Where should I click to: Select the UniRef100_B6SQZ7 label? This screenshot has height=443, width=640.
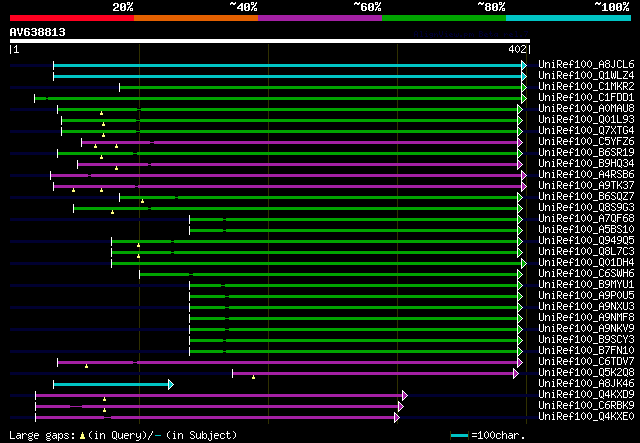pyautogui.click(x=586, y=197)
